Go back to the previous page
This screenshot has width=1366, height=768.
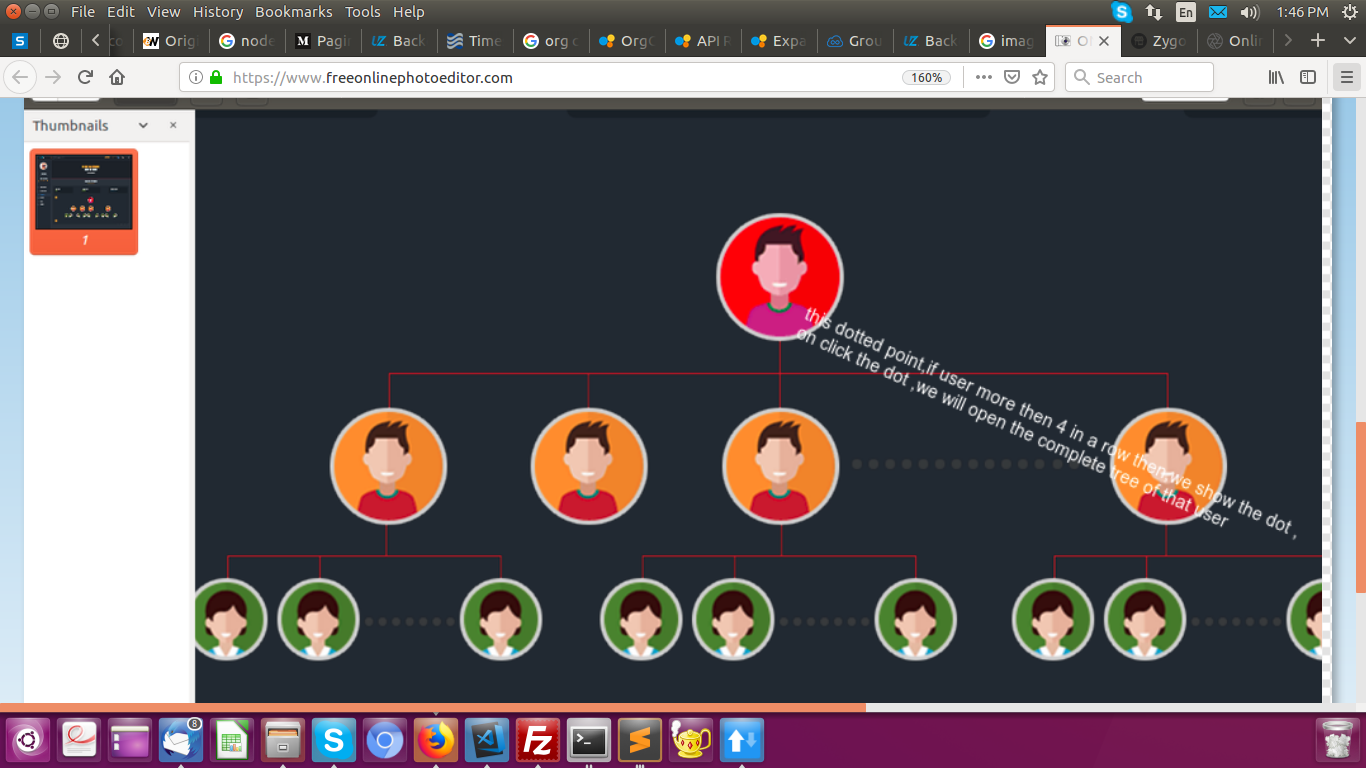pyautogui.click(x=22, y=77)
